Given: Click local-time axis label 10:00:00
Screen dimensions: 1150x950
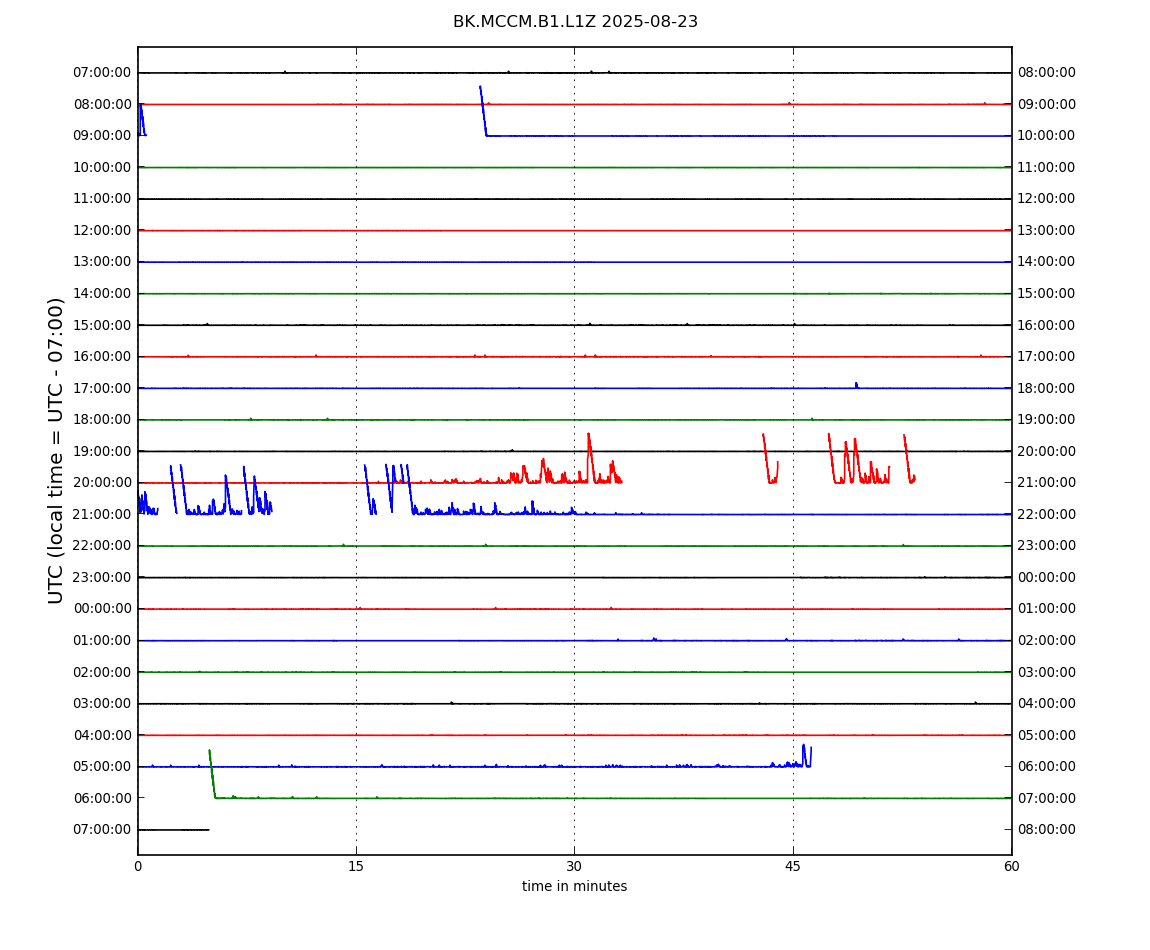Looking at the screenshot, I should click(x=1047, y=136).
